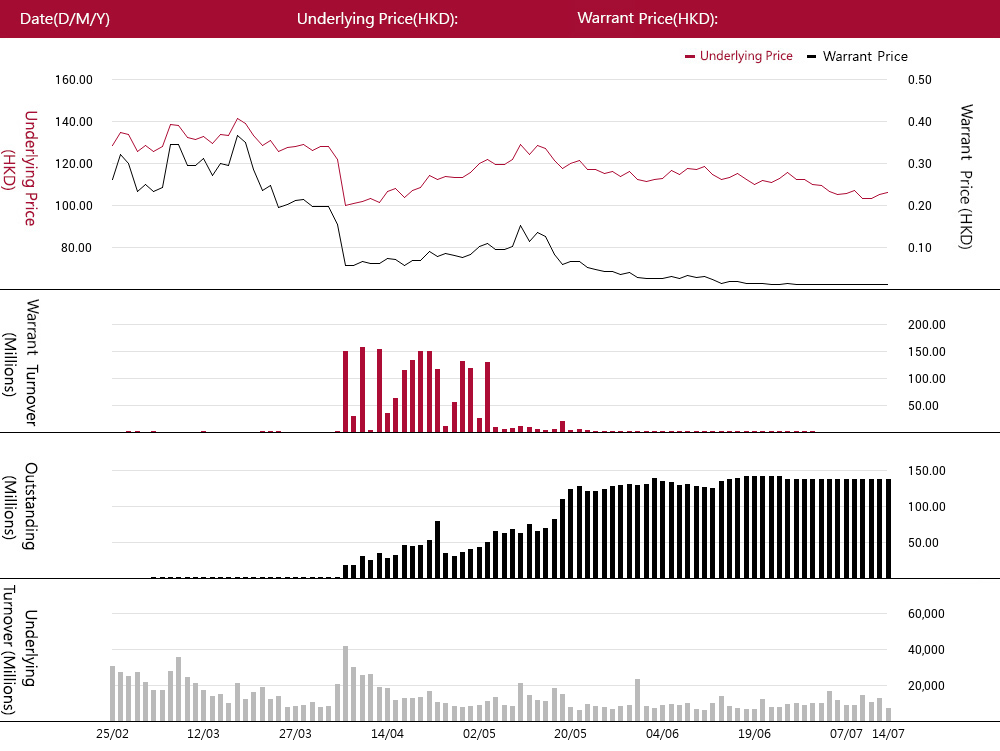Click the red Underlying Price legend marker

pos(689,57)
